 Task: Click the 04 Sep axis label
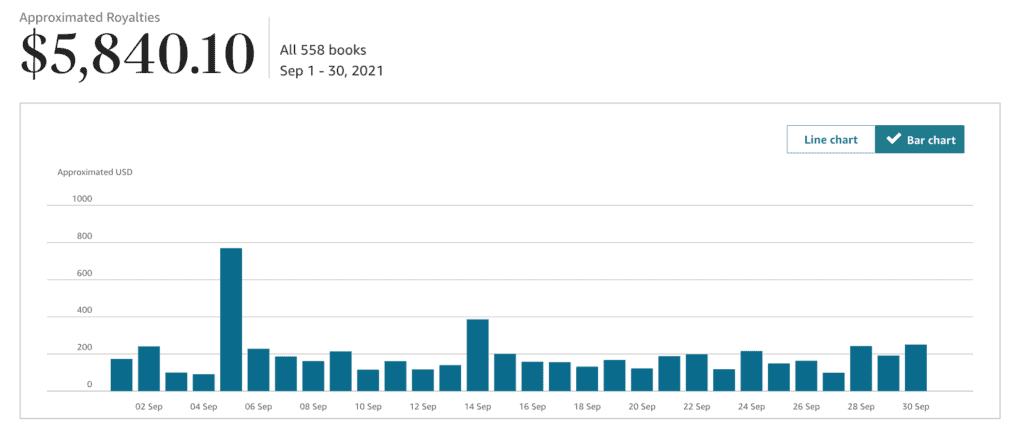[x=204, y=407]
